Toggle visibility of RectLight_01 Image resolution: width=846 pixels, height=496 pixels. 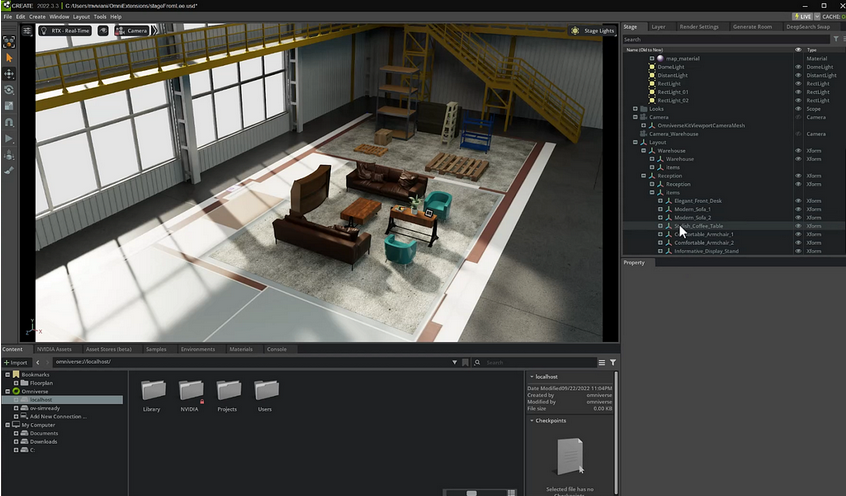(798, 92)
